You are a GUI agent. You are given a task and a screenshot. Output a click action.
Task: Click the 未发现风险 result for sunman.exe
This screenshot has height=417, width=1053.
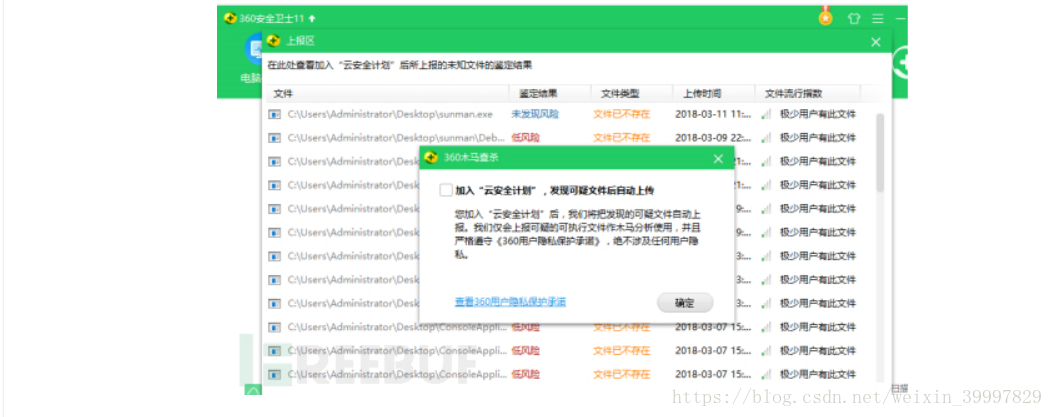point(535,114)
